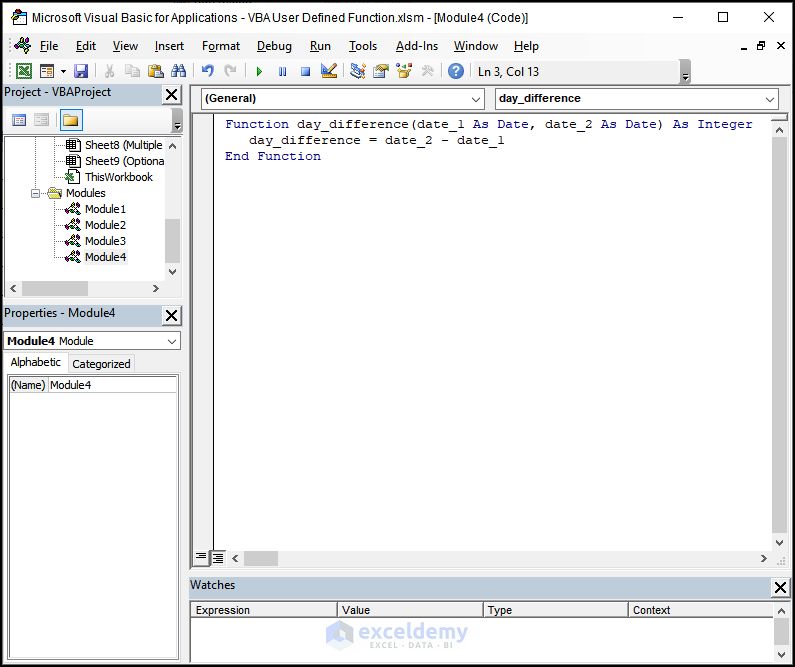Run the macro with the green play icon
The image size is (795, 667).
tap(259, 71)
